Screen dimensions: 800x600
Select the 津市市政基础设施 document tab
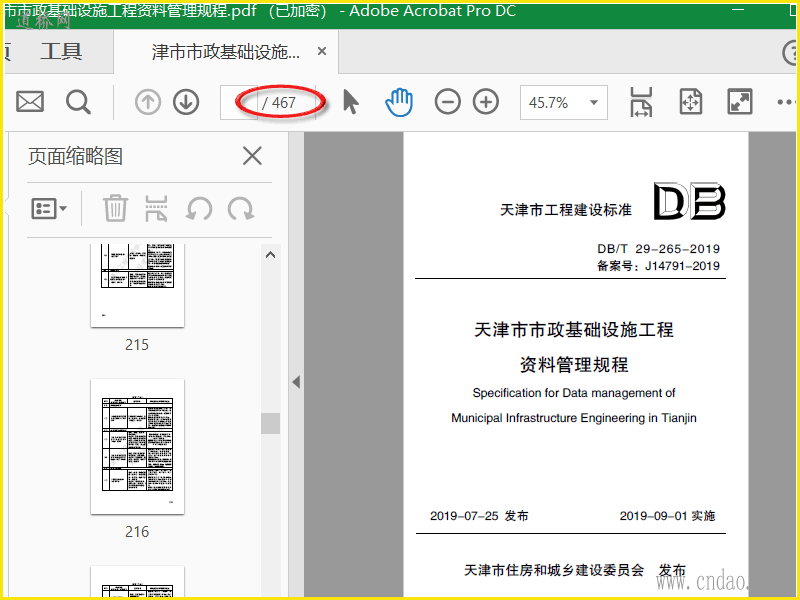point(226,52)
